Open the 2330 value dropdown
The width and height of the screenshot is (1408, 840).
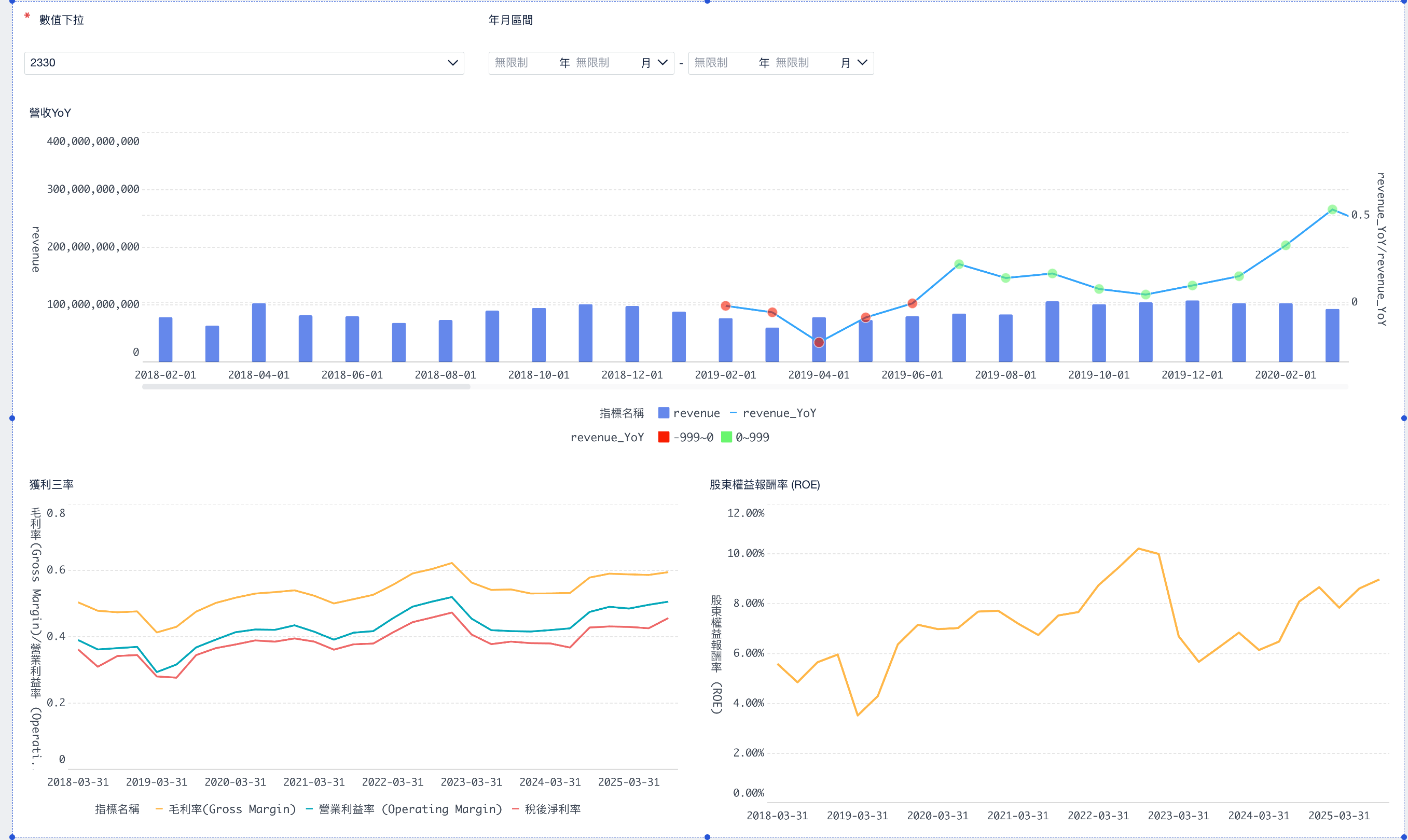pos(243,63)
